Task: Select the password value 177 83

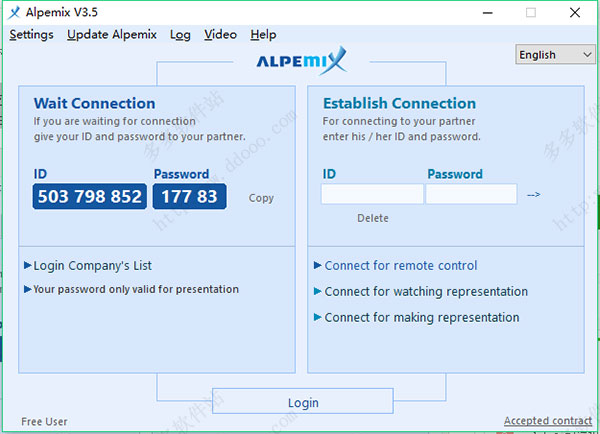Action: click(x=189, y=196)
